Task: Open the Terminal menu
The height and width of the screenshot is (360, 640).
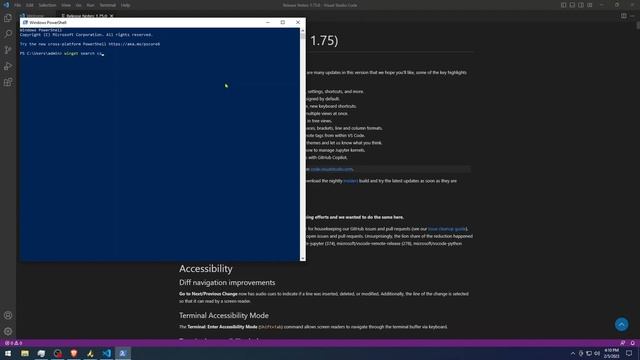Action: (108, 5)
